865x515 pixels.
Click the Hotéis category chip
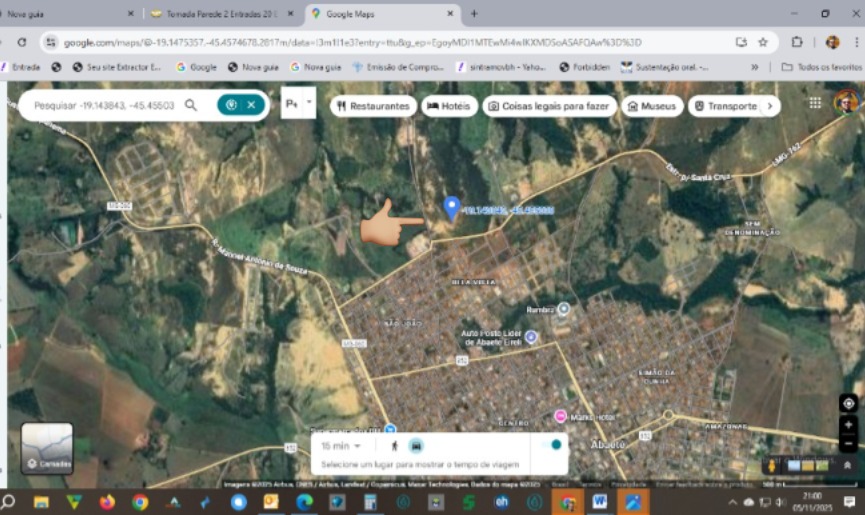click(x=449, y=106)
